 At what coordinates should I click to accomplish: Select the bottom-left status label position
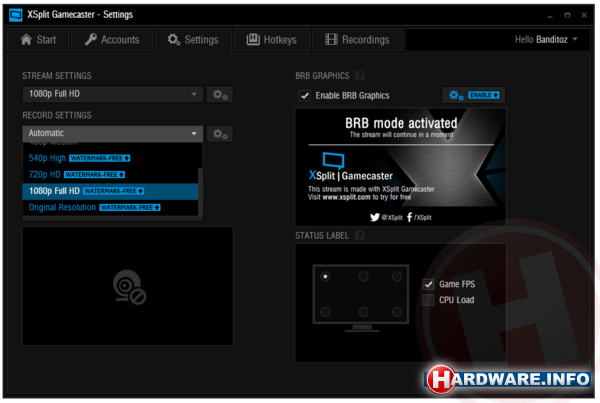coord(325,312)
